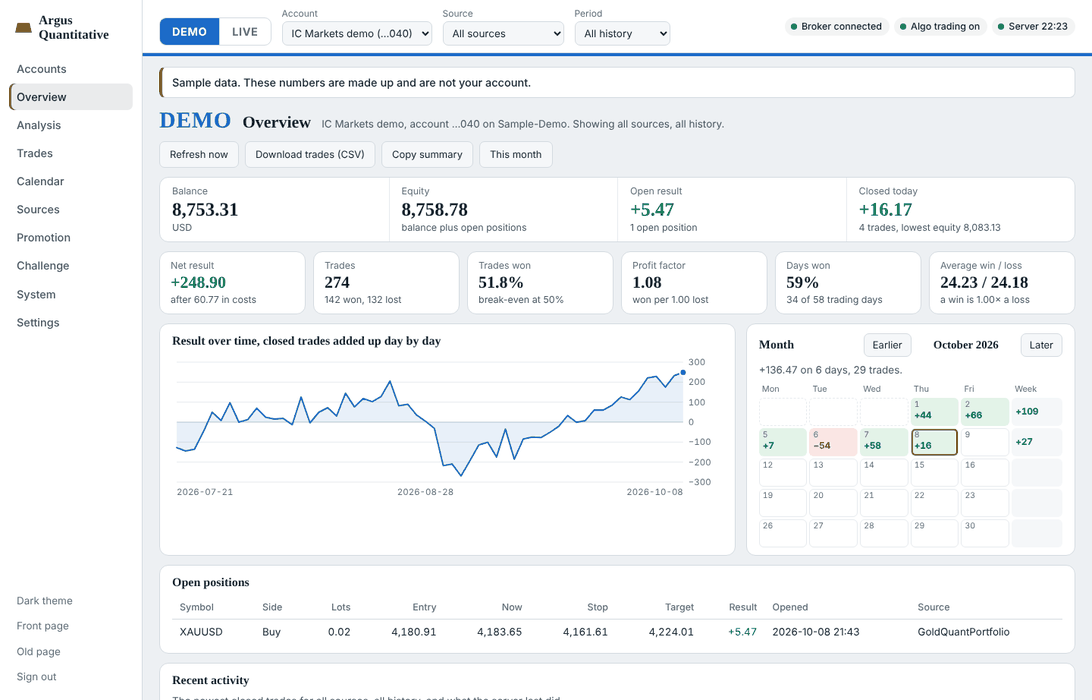1092x700 pixels.
Task: Click the target price 4,224.01
Action: (671, 632)
